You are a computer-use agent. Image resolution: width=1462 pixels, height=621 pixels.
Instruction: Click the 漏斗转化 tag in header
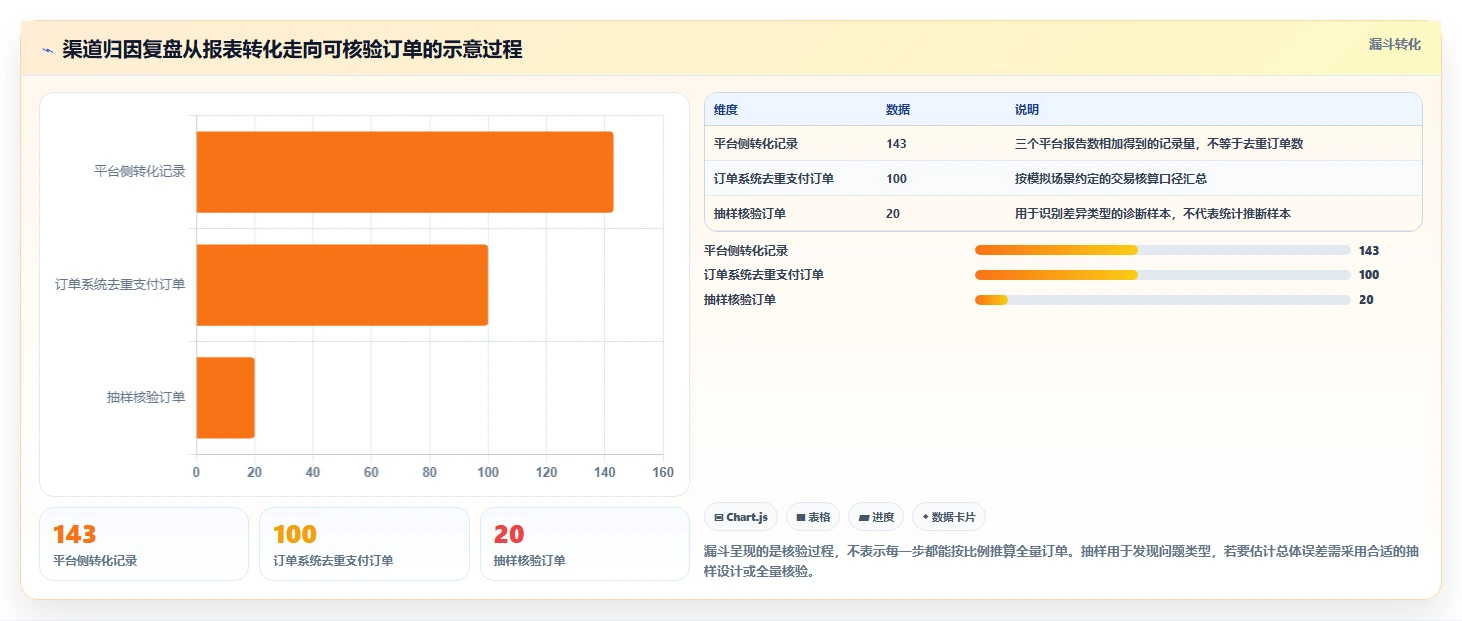tap(1394, 44)
